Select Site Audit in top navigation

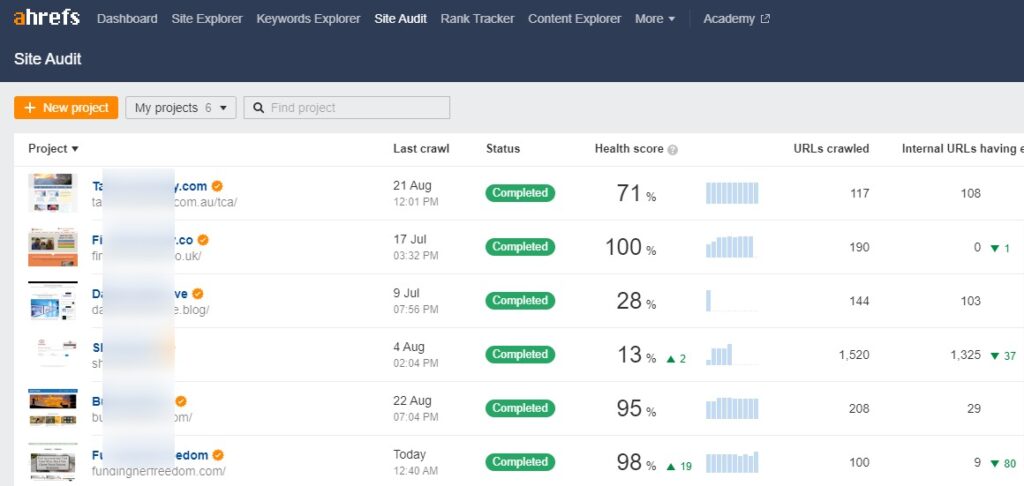400,19
